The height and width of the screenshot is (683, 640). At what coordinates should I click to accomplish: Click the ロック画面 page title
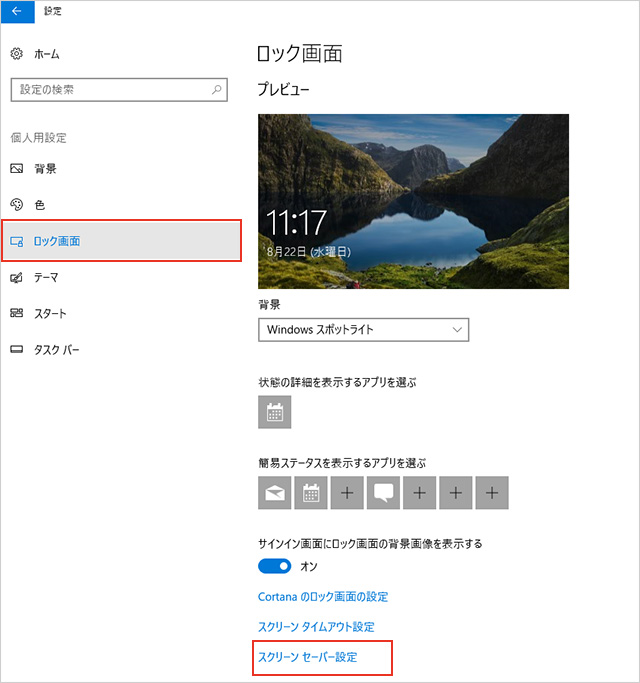pyautogui.click(x=300, y=54)
